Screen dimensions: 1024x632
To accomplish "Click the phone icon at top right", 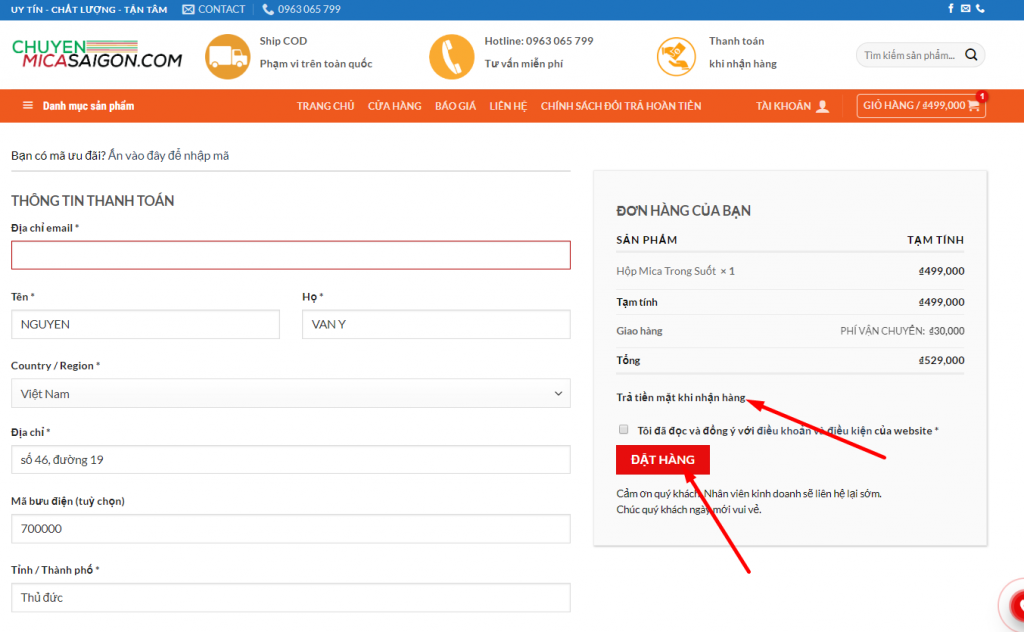I will pos(980,8).
